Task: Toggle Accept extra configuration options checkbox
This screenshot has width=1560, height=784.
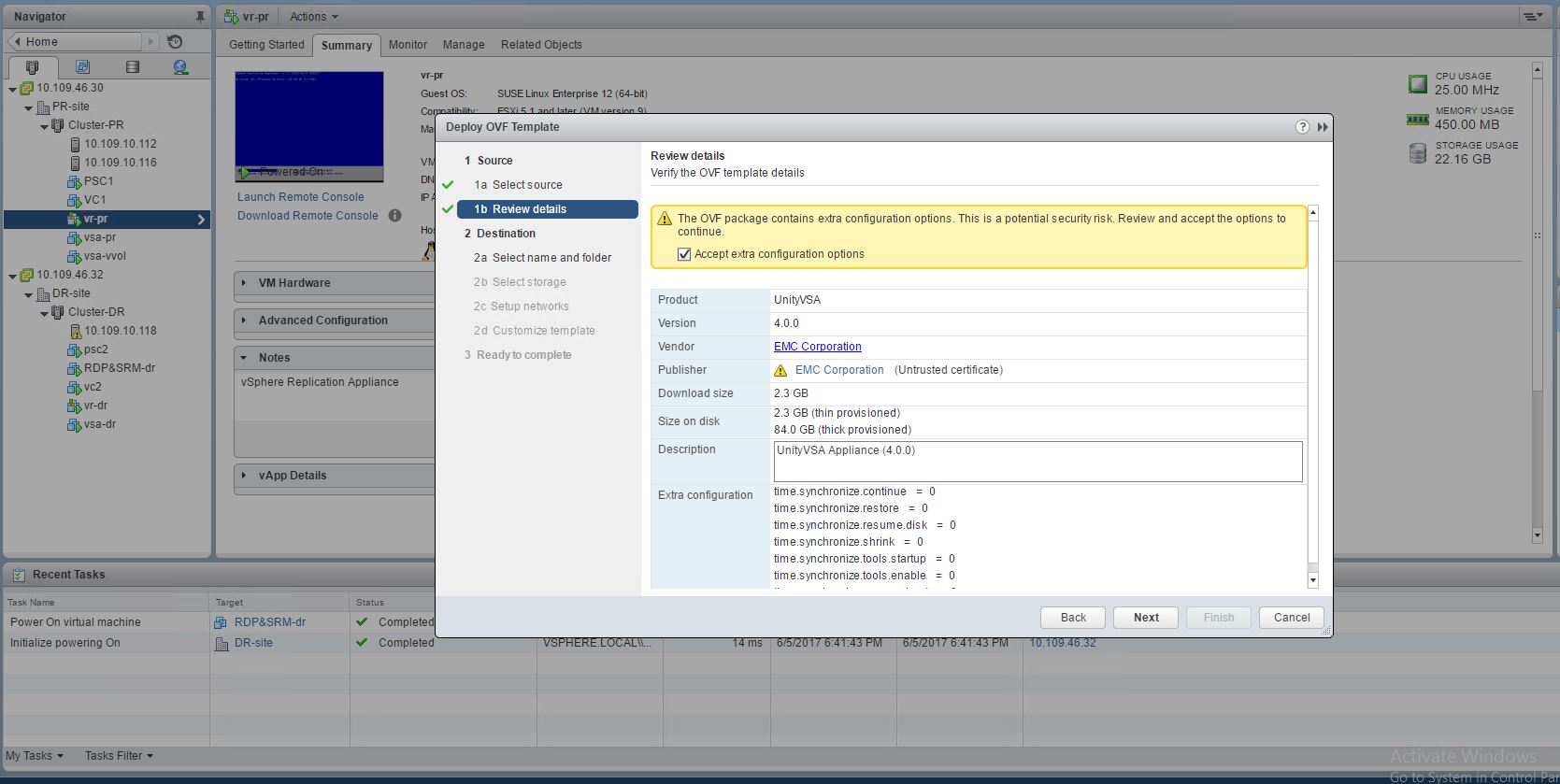Action: click(684, 254)
